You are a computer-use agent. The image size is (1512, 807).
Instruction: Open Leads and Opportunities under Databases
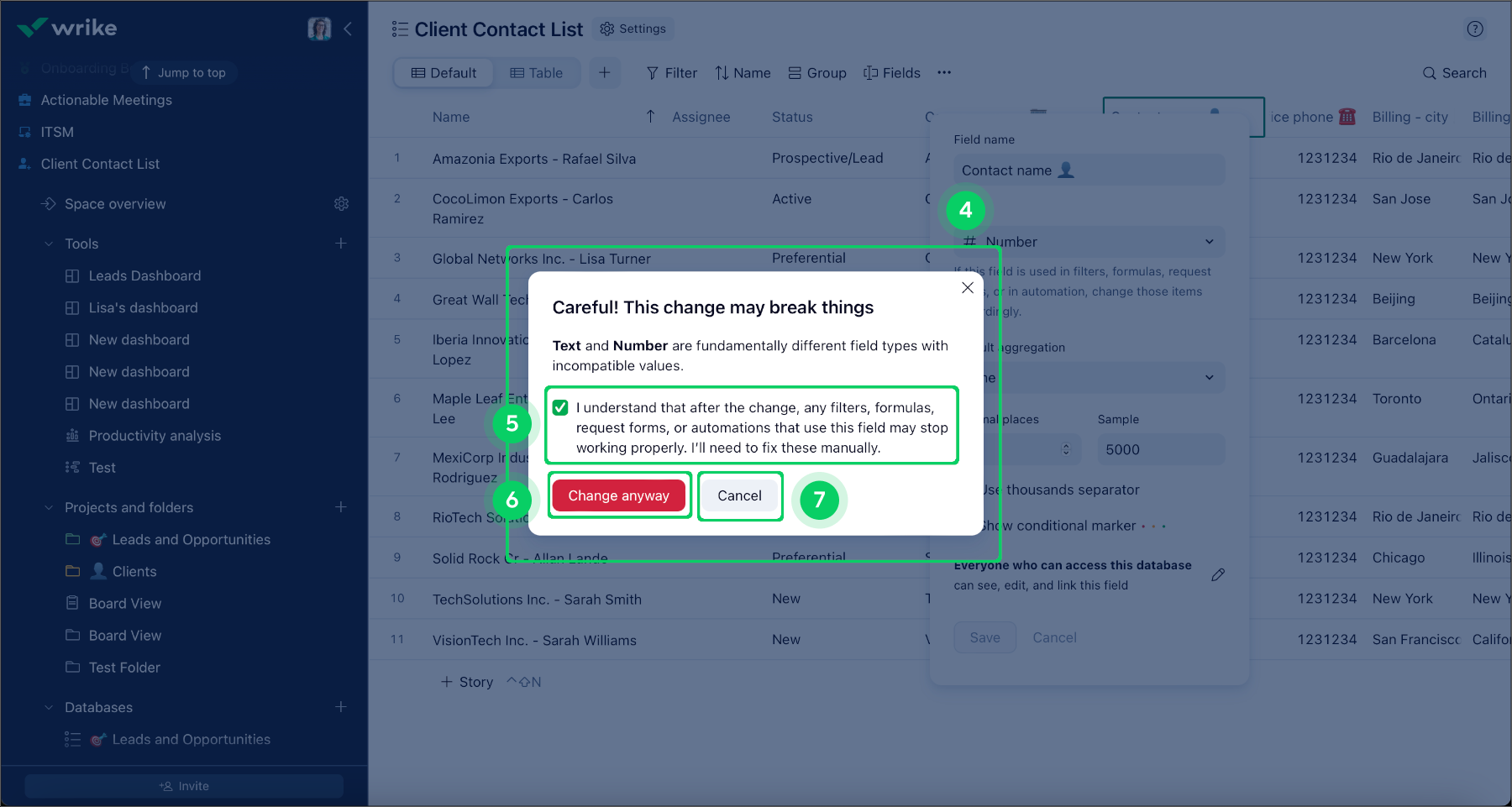[x=192, y=740]
